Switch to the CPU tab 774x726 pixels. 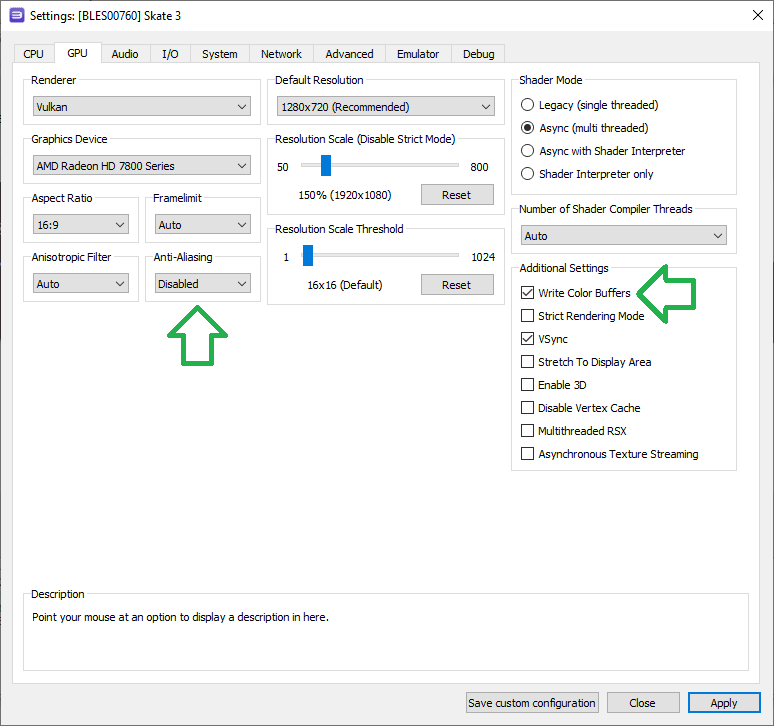(x=34, y=54)
